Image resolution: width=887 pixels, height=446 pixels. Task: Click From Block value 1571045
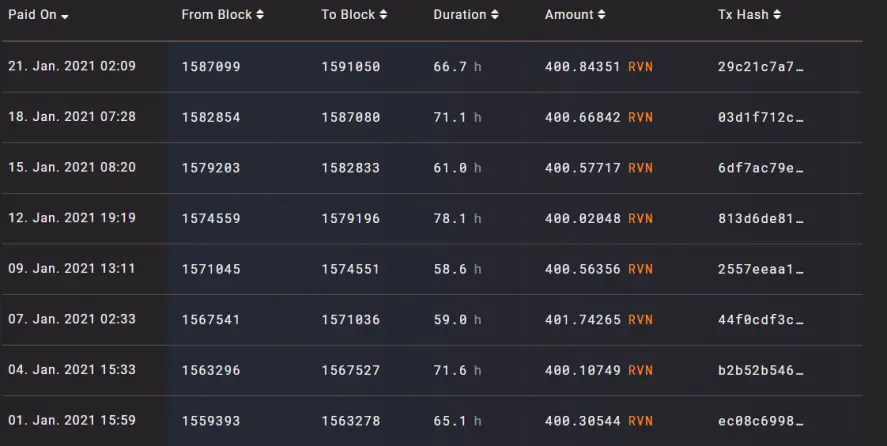point(211,269)
